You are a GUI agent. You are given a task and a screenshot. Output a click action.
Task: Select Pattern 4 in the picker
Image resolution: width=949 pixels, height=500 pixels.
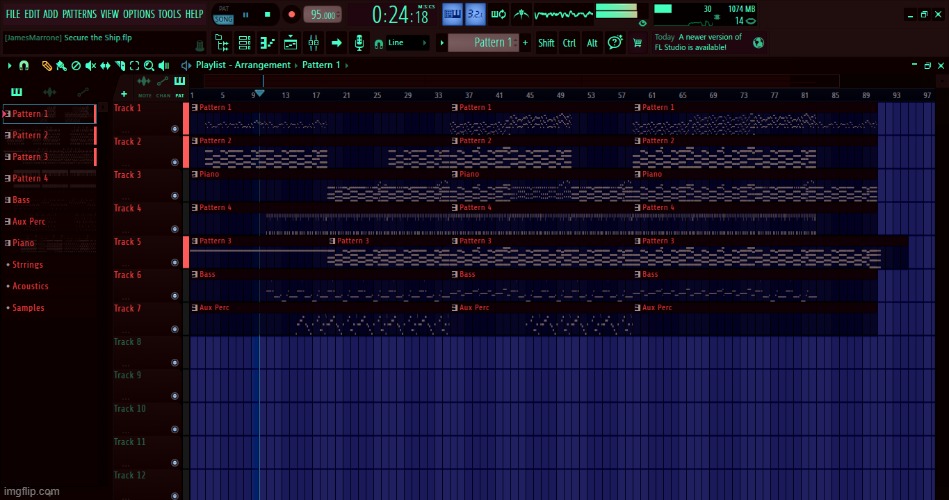point(49,178)
